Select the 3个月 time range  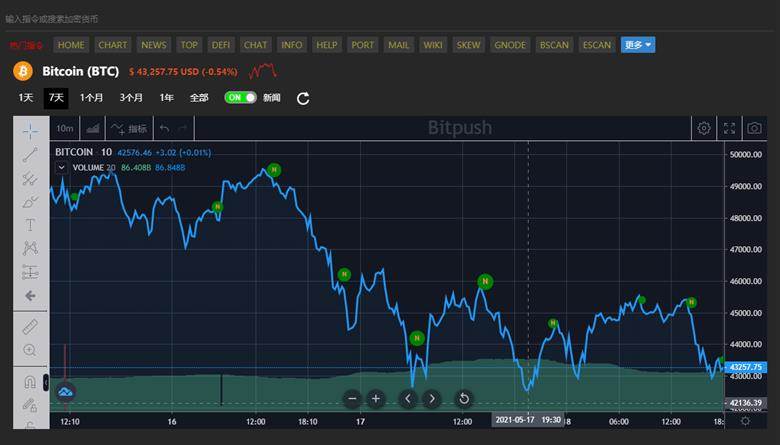(131, 98)
